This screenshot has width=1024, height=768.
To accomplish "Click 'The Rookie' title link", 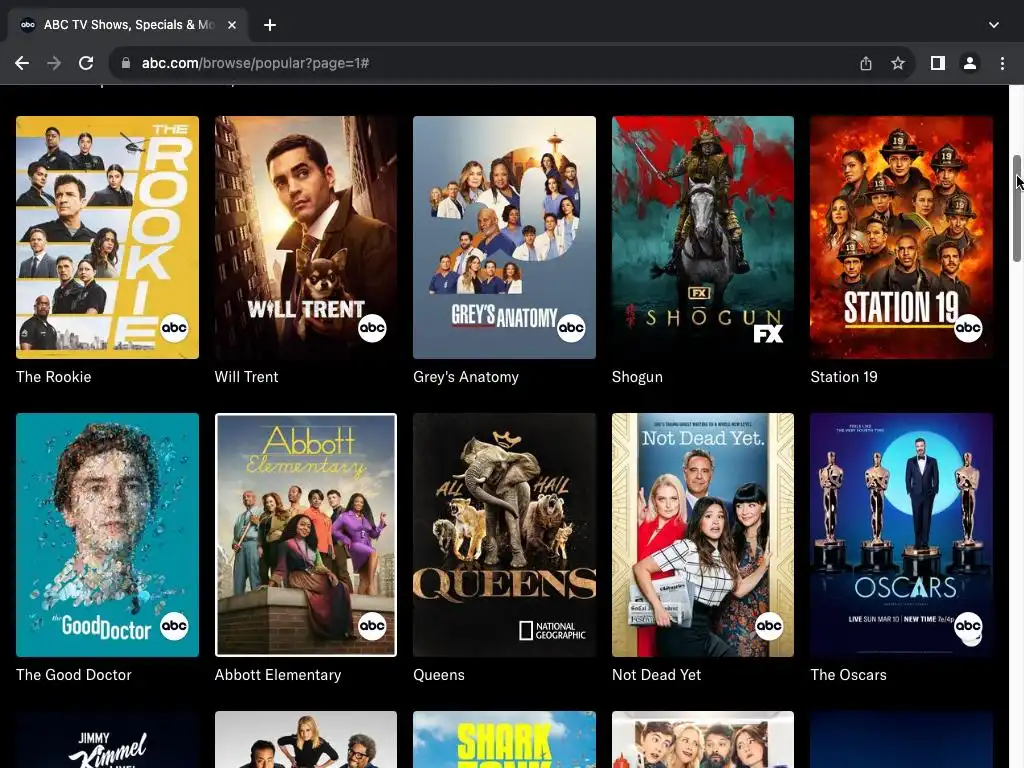I will point(54,377).
